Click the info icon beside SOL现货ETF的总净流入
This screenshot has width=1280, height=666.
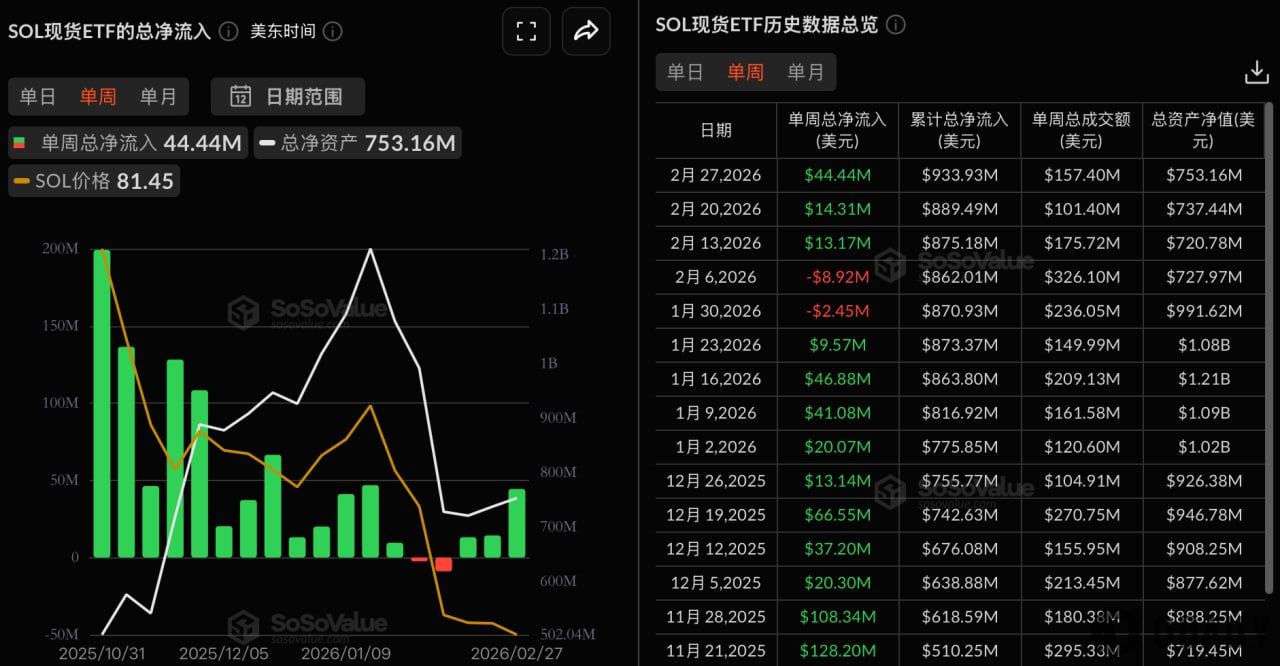point(228,31)
